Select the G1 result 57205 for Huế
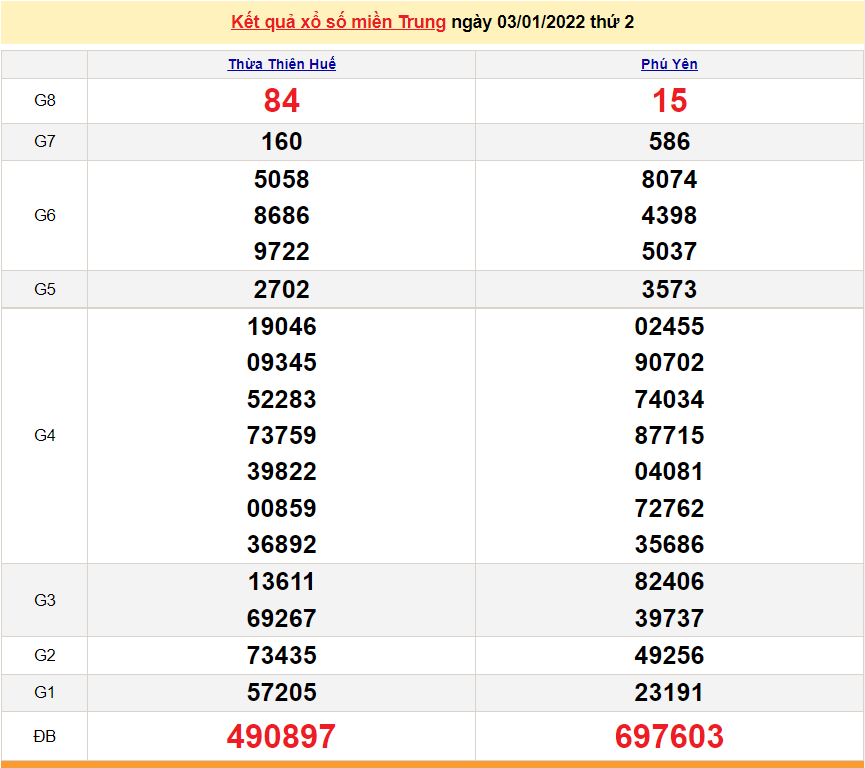The height and width of the screenshot is (768, 865). (x=282, y=692)
